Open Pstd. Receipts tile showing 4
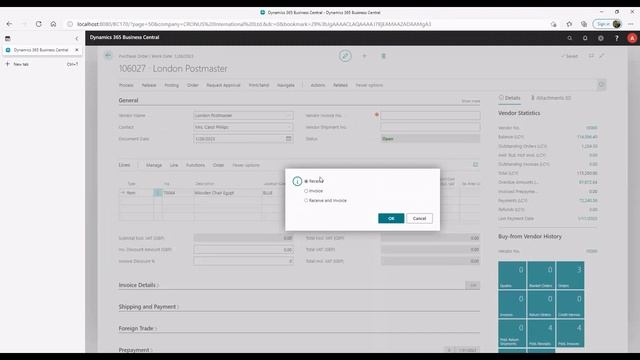 click(541, 333)
